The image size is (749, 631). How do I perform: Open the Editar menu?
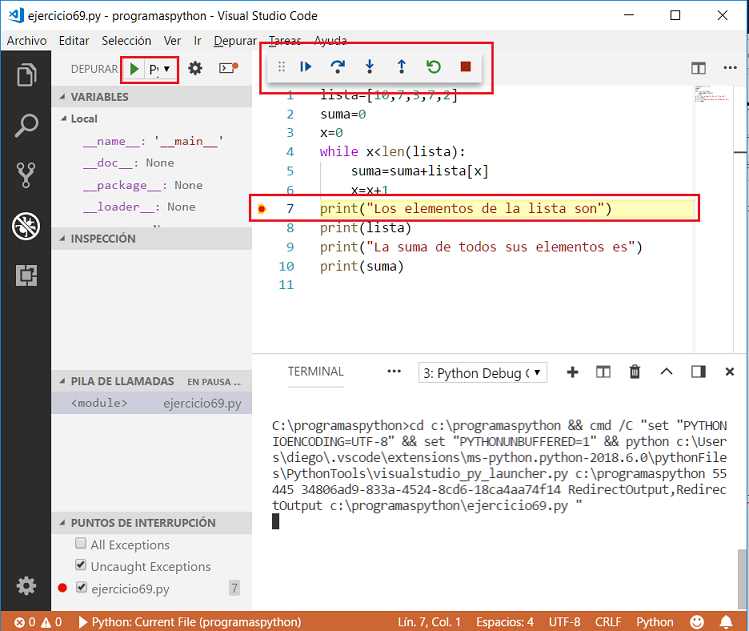pos(74,41)
